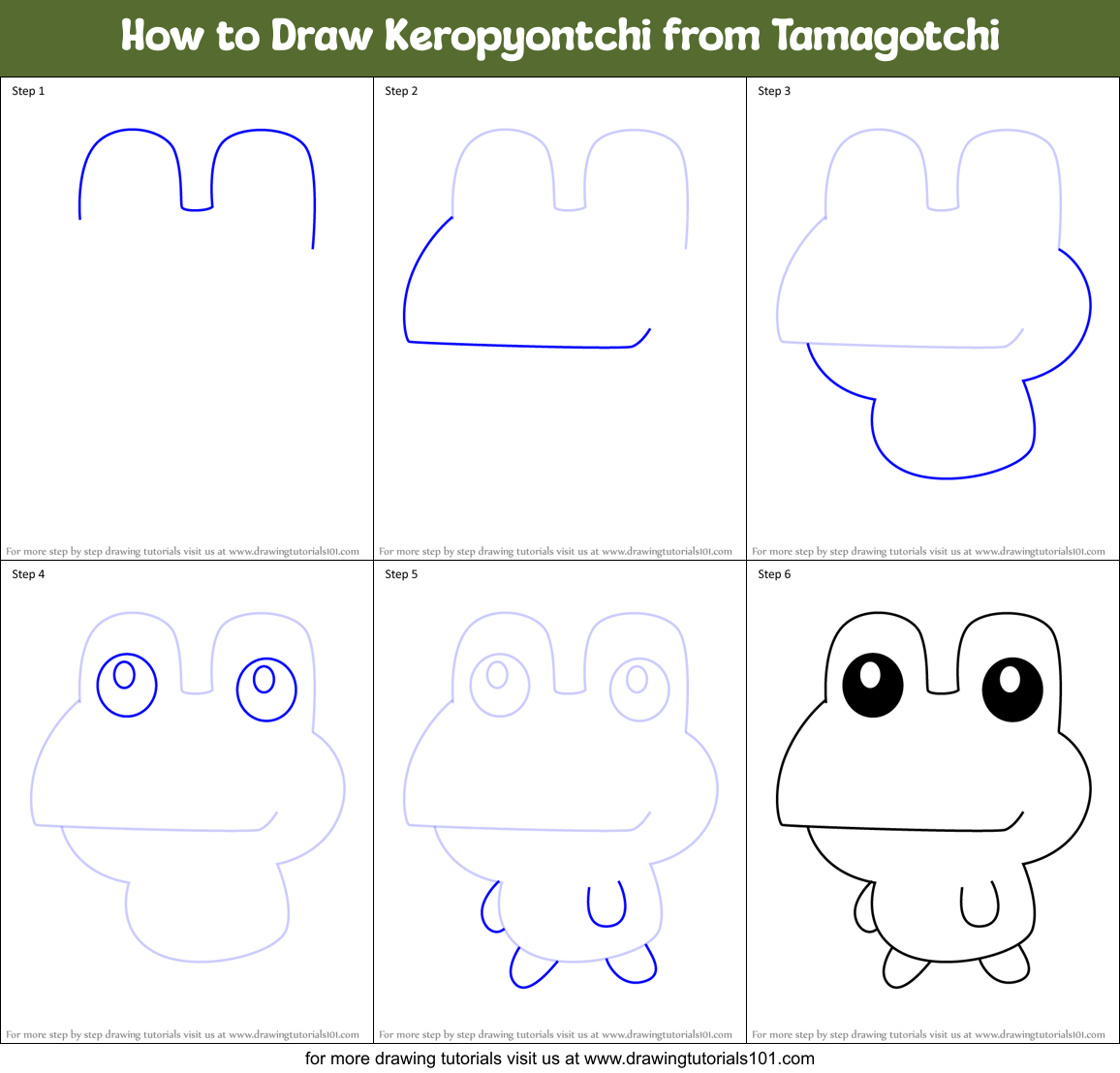Click the watermark link under Step 1
The image size is (1120, 1073).
(x=186, y=550)
